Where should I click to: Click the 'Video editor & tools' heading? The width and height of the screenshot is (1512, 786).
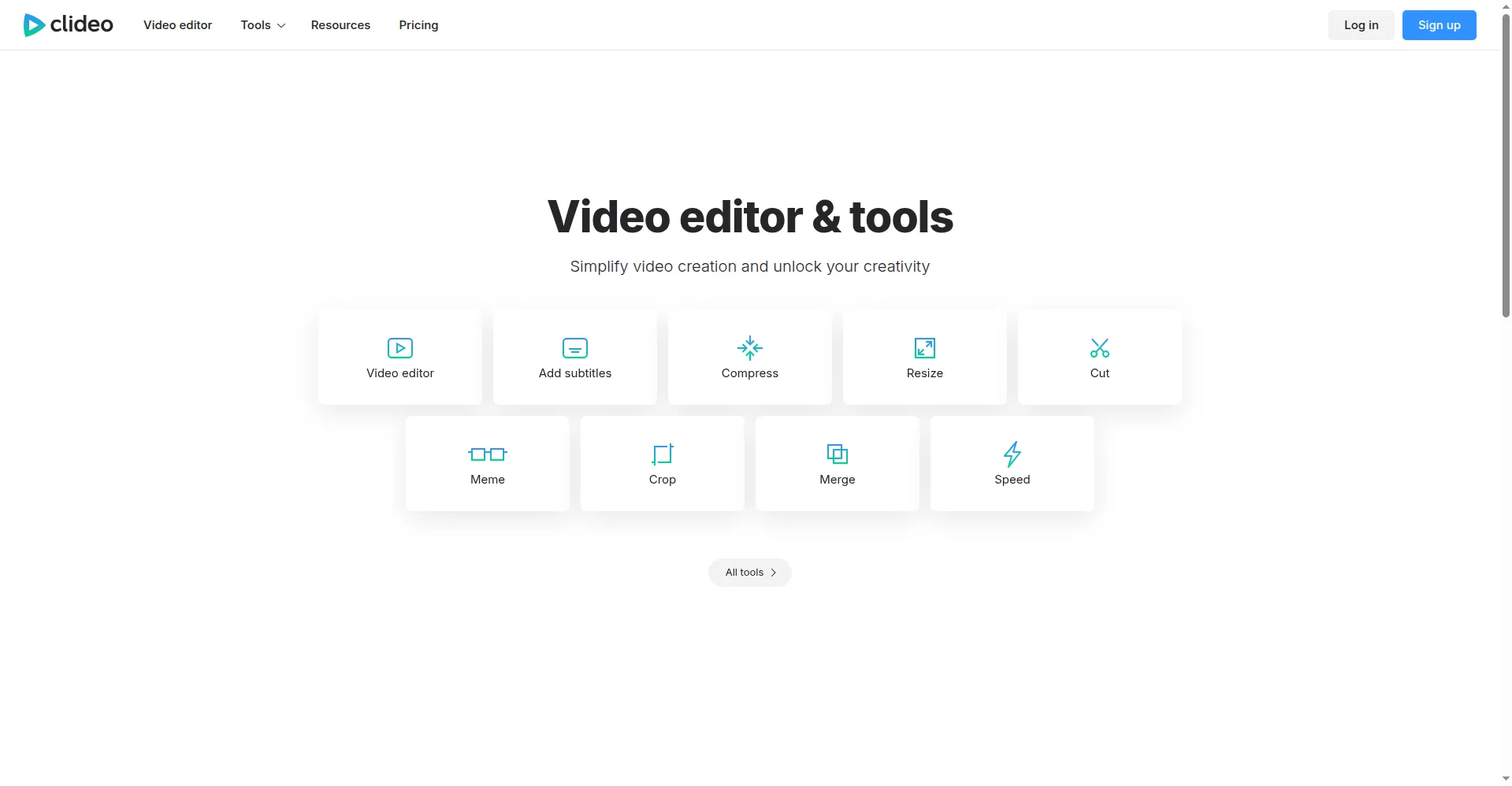(750, 217)
